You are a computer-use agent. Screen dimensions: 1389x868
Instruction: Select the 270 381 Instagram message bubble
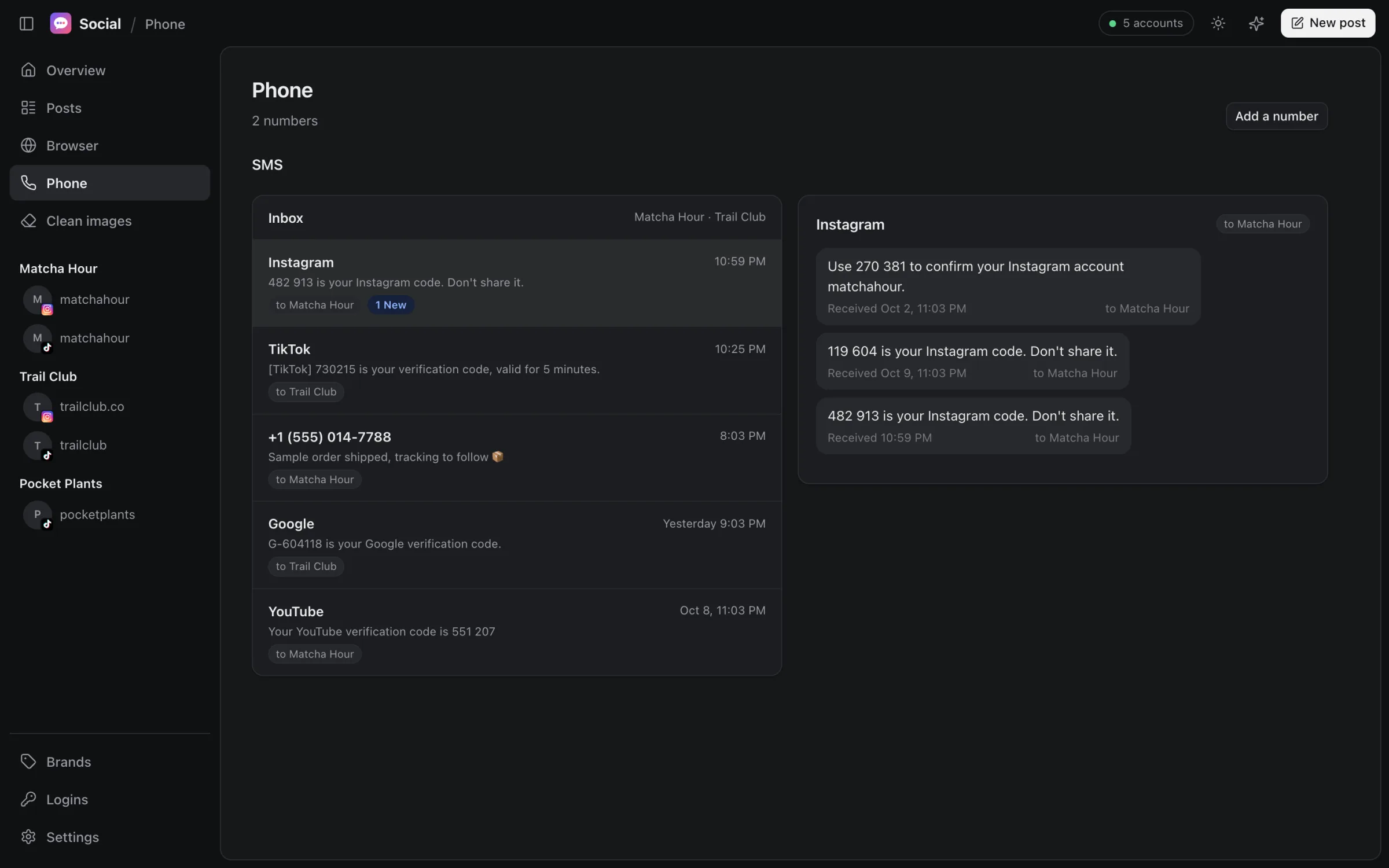(1008, 286)
